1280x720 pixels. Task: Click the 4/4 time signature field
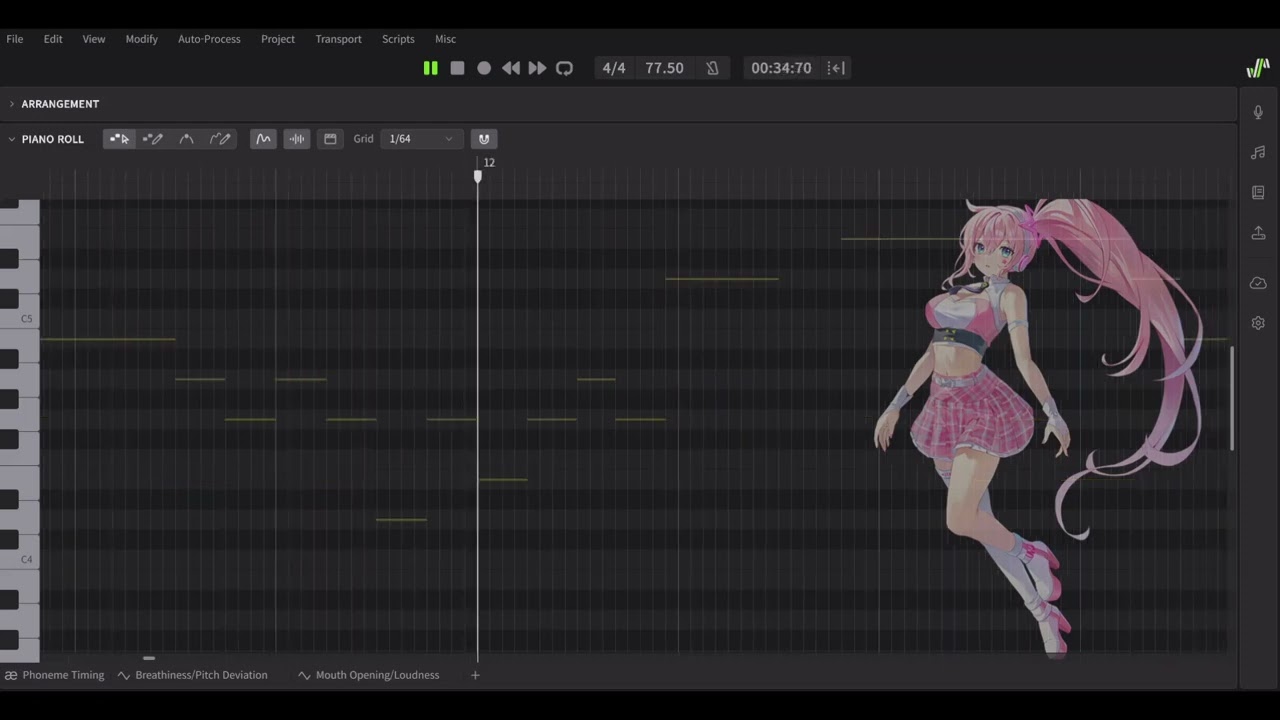[x=614, y=68]
